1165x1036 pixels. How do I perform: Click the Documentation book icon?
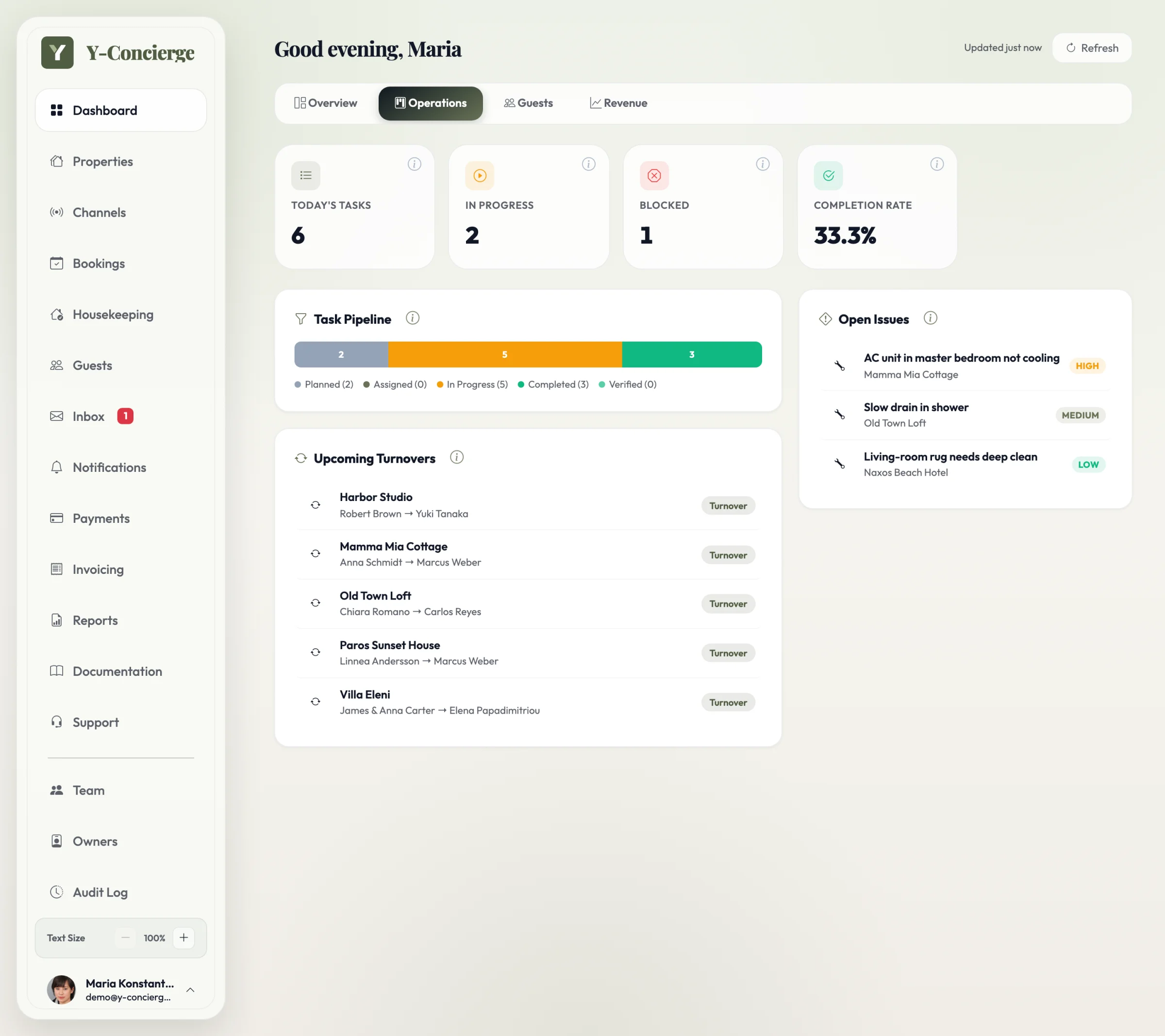tap(56, 671)
